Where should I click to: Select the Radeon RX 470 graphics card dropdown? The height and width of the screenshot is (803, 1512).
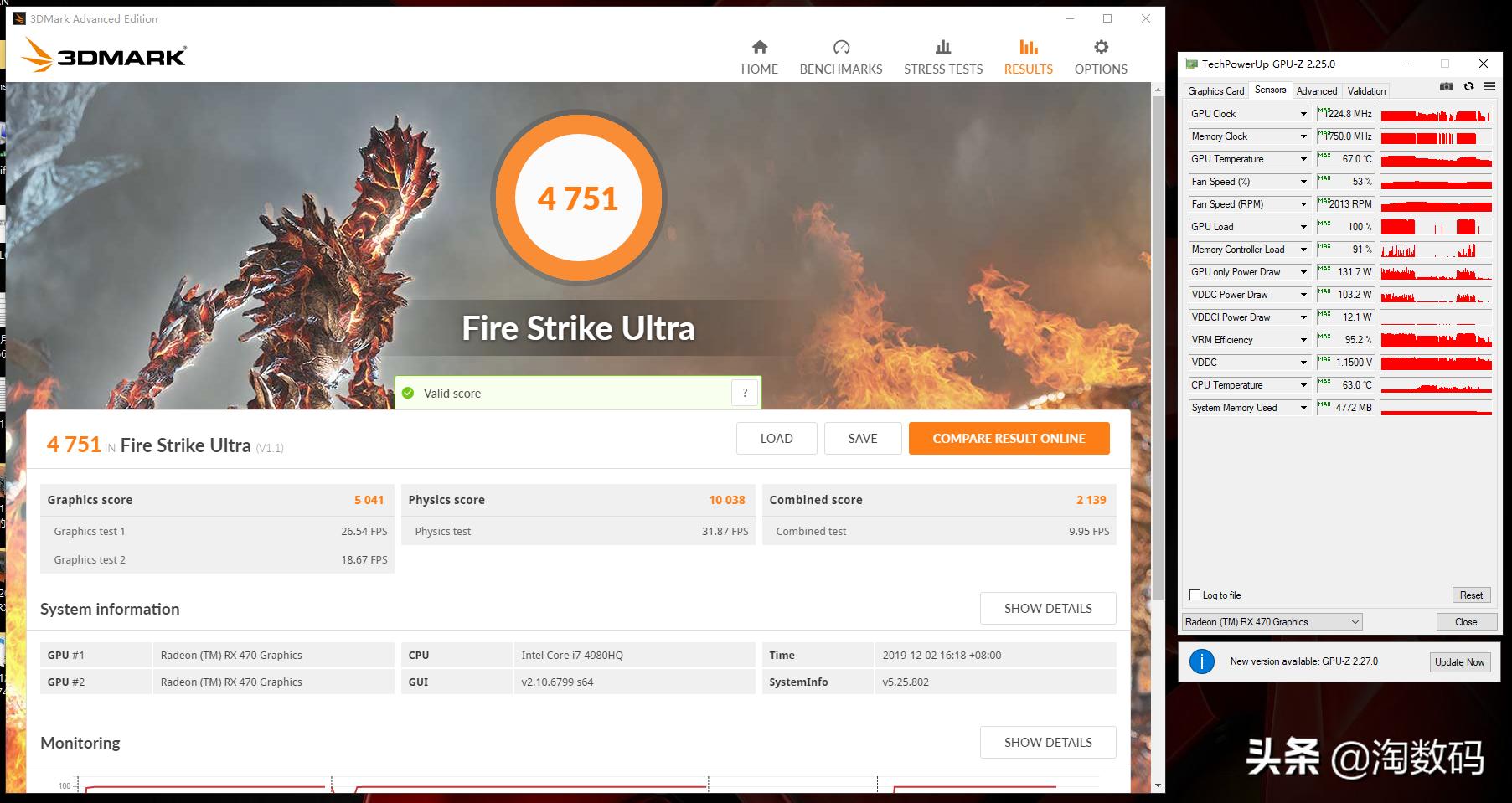(1272, 622)
